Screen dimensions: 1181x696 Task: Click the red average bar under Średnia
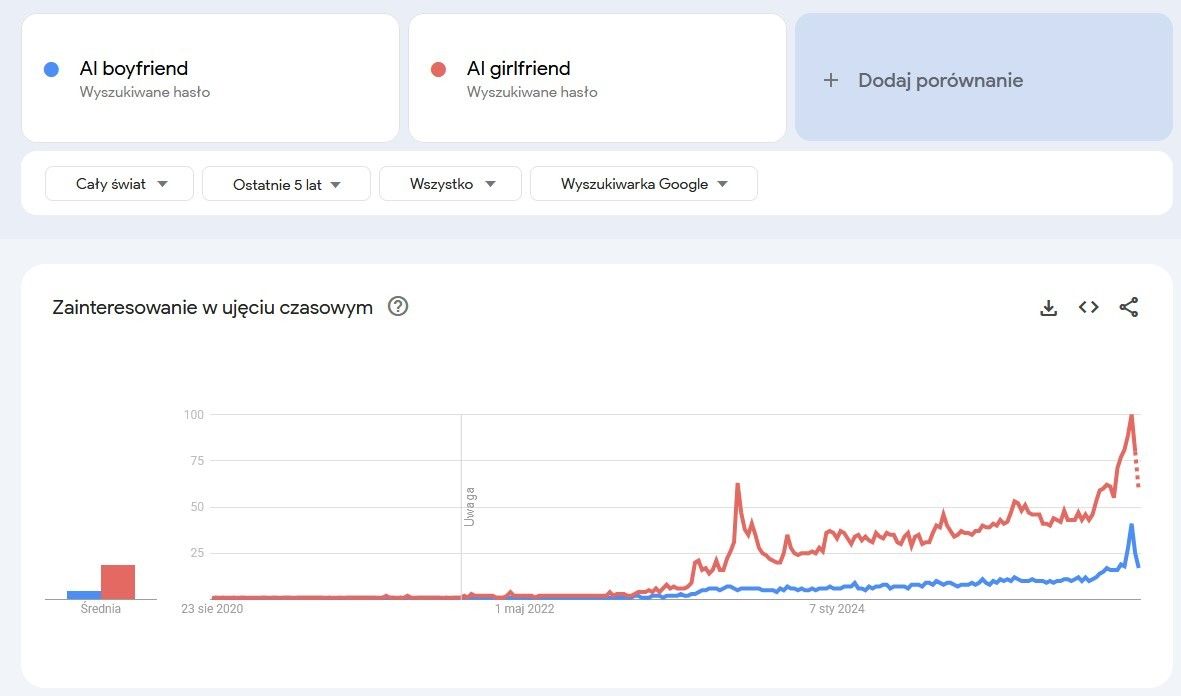click(118, 582)
